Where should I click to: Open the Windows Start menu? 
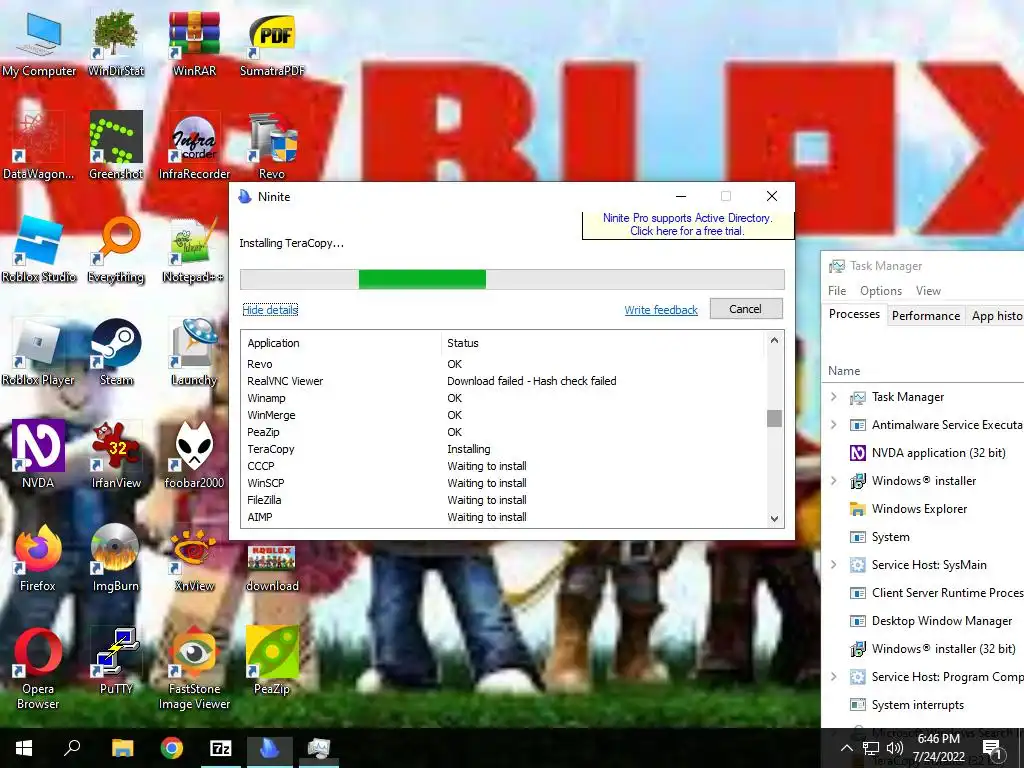click(24, 748)
